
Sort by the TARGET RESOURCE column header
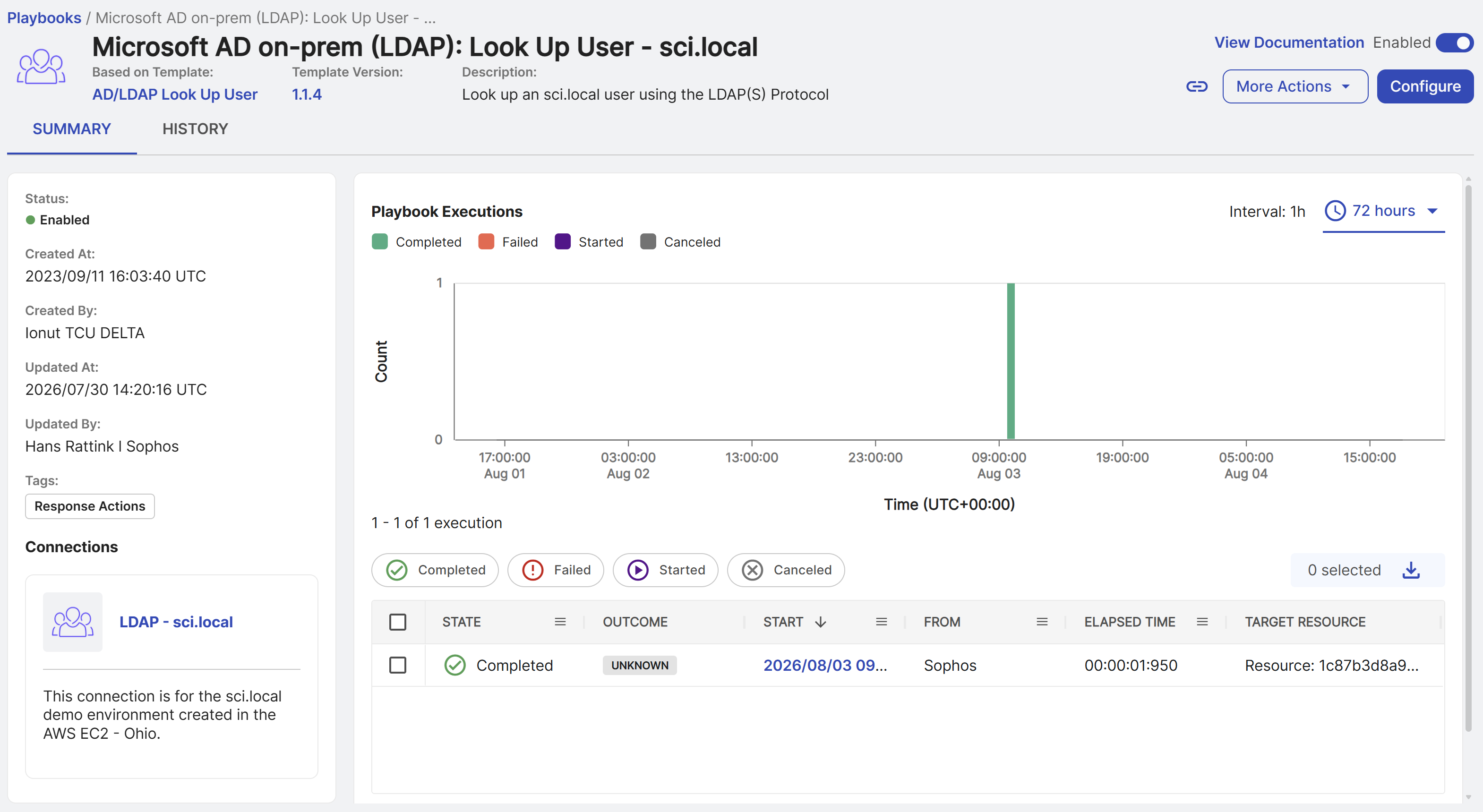[1305, 622]
